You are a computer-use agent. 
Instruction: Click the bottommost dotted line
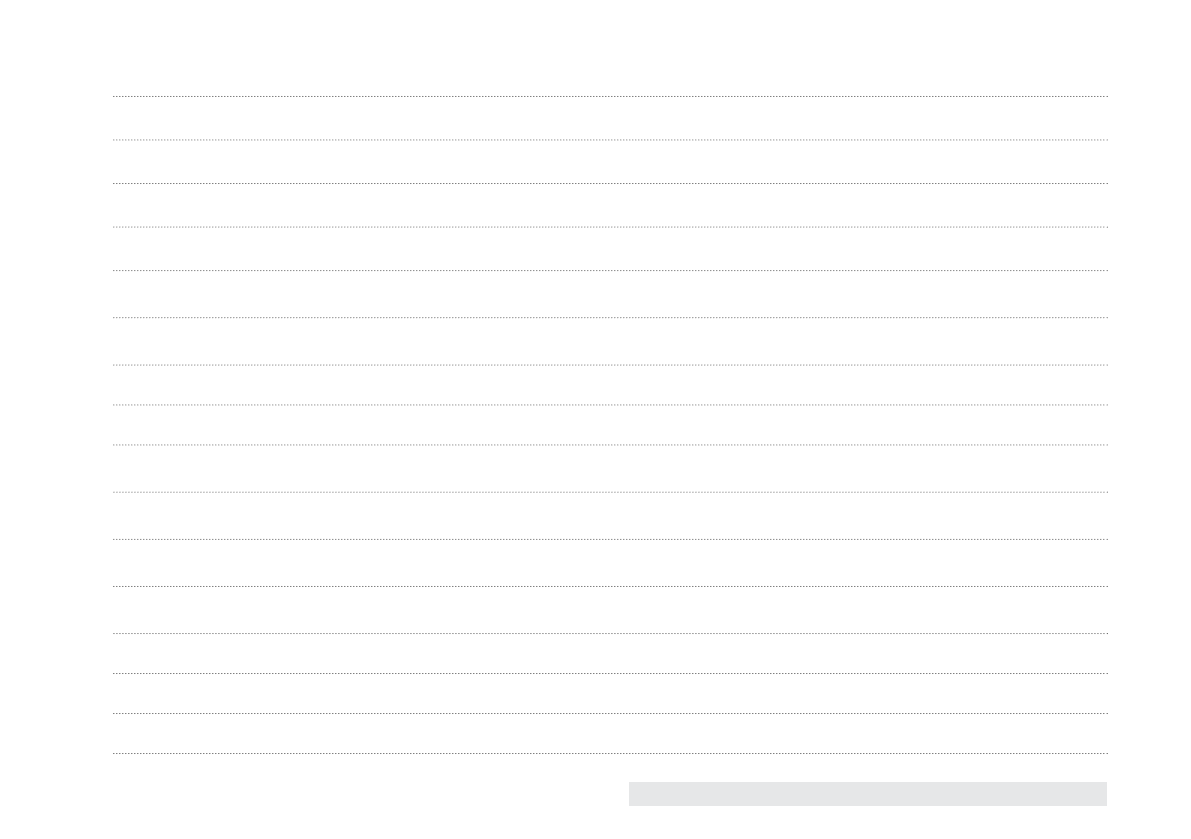[610, 753]
